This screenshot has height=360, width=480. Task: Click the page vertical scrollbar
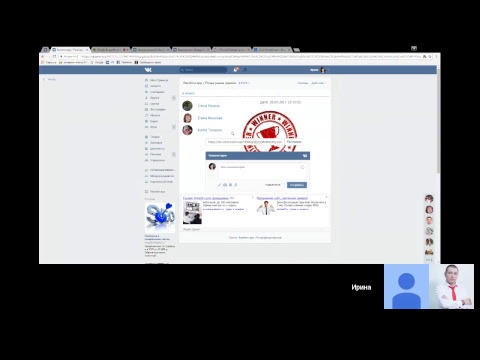(x=438, y=120)
